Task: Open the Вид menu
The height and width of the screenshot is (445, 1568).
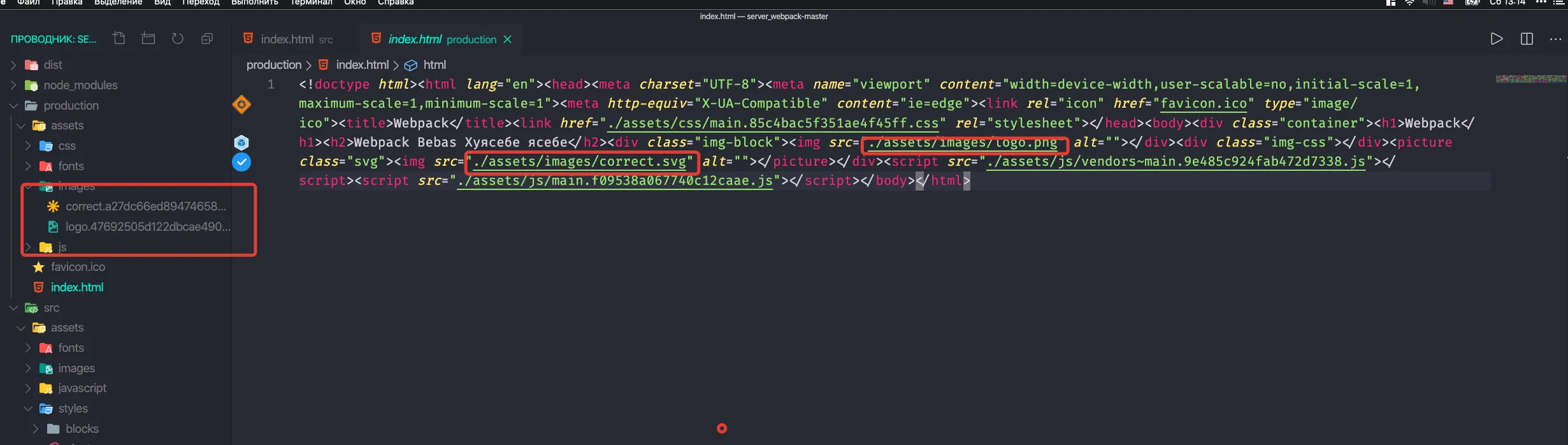Action: pyautogui.click(x=162, y=3)
